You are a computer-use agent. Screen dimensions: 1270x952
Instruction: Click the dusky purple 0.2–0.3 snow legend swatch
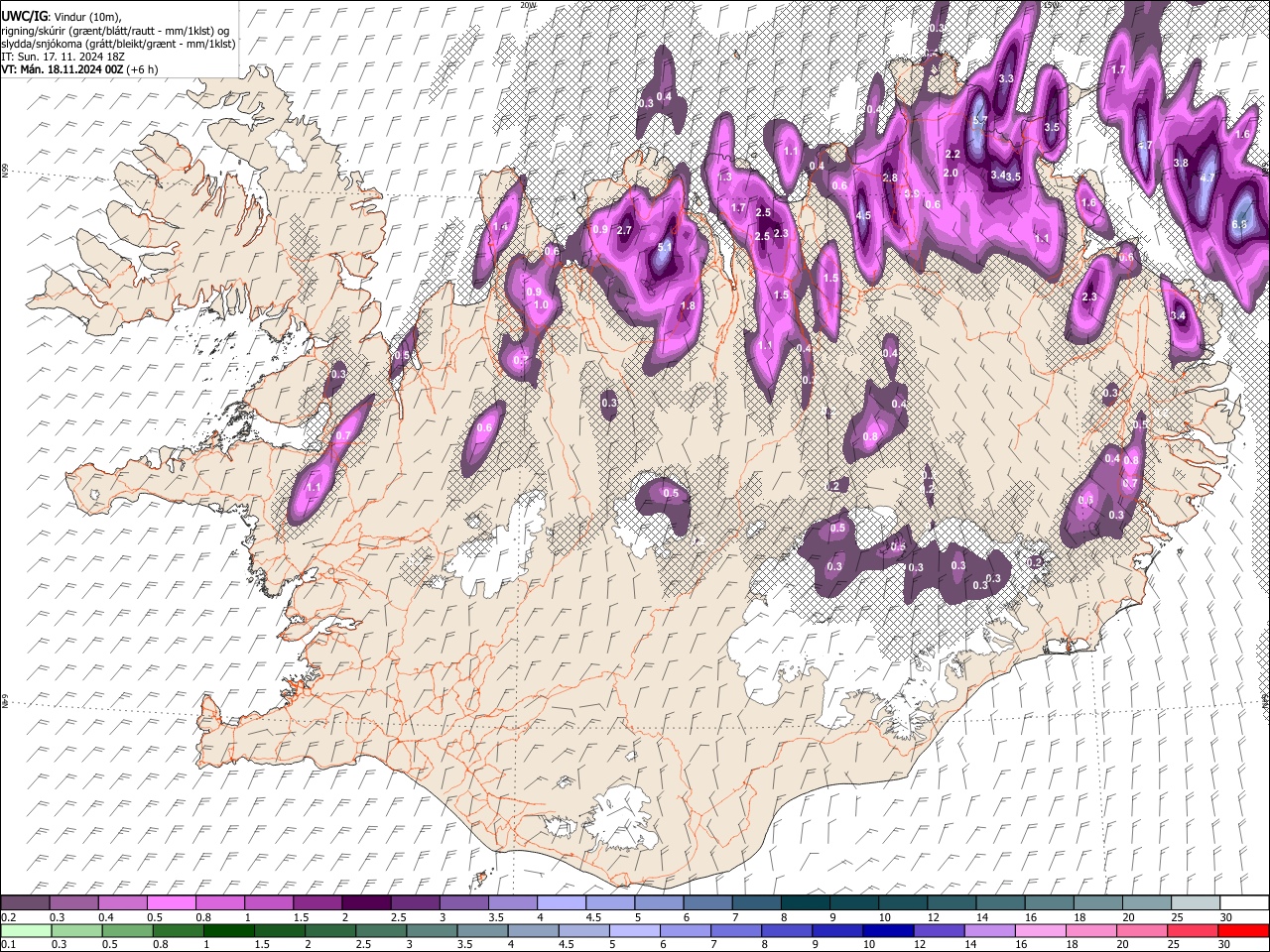[x=25, y=903]
